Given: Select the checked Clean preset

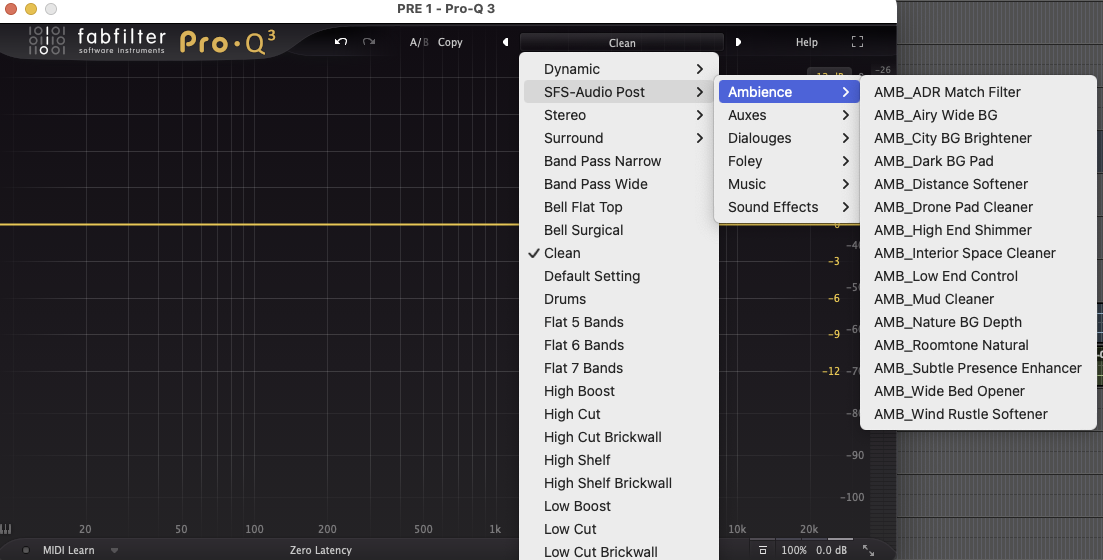Looking at the screenshot, I should pyautogui.click(x=562, y=253).
